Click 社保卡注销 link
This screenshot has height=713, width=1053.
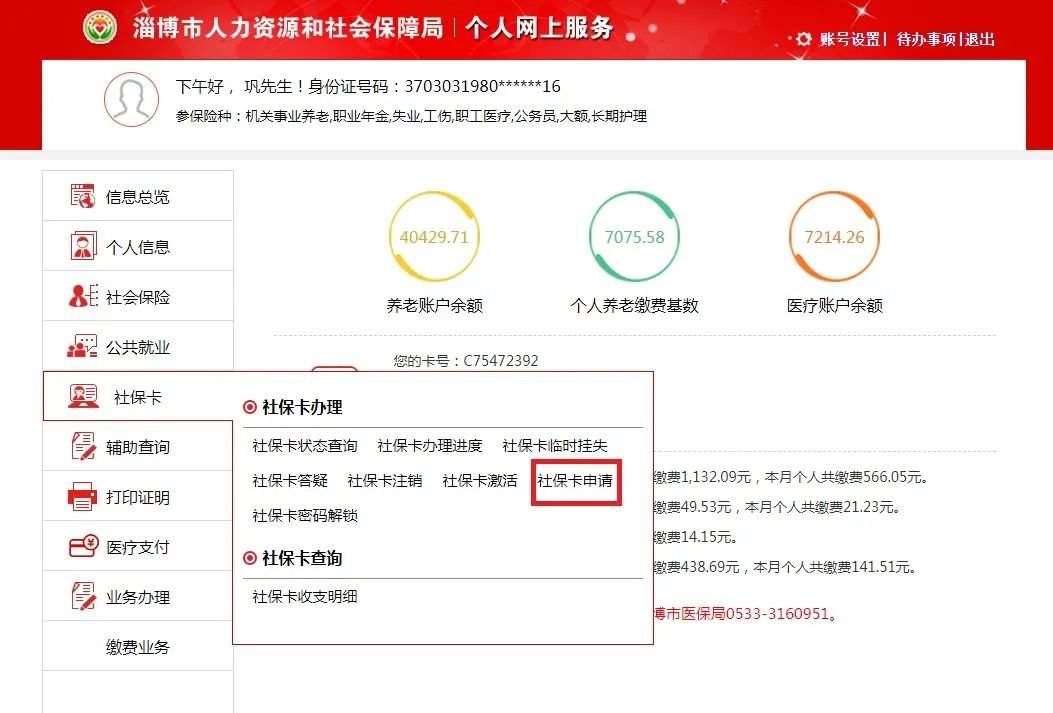[x=385, y=481]
